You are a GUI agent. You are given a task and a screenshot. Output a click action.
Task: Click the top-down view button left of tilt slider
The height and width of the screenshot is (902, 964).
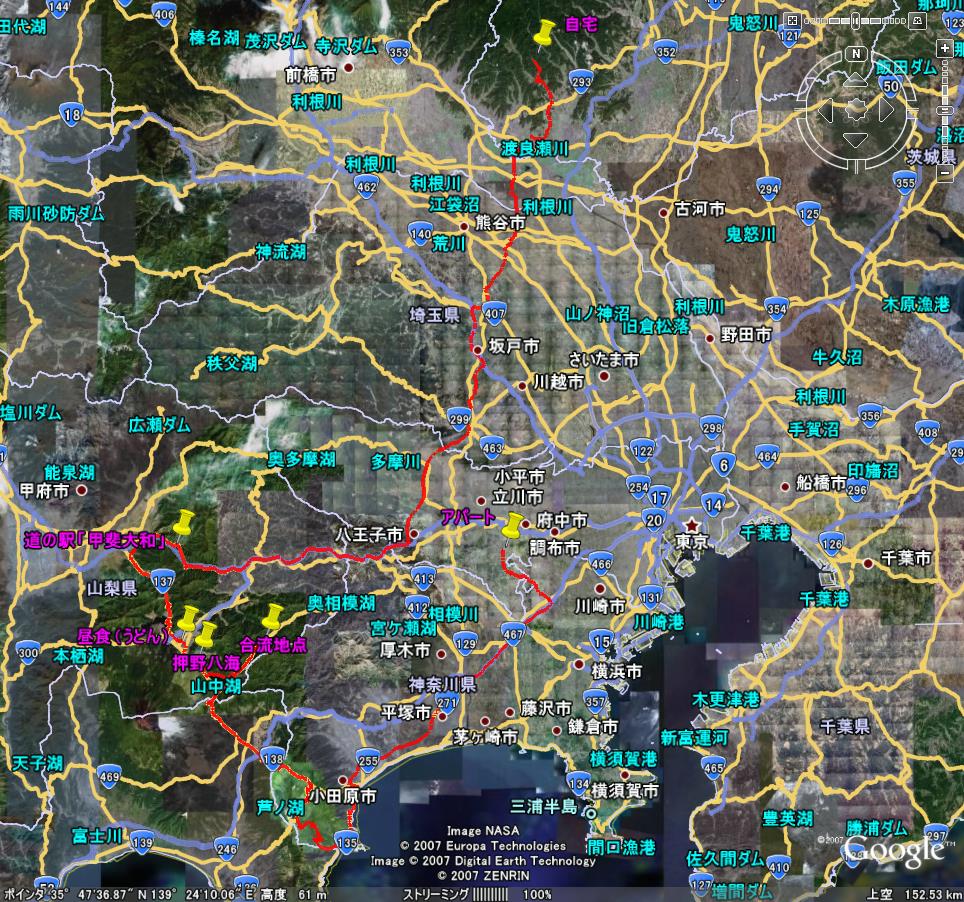coord(792,19)
